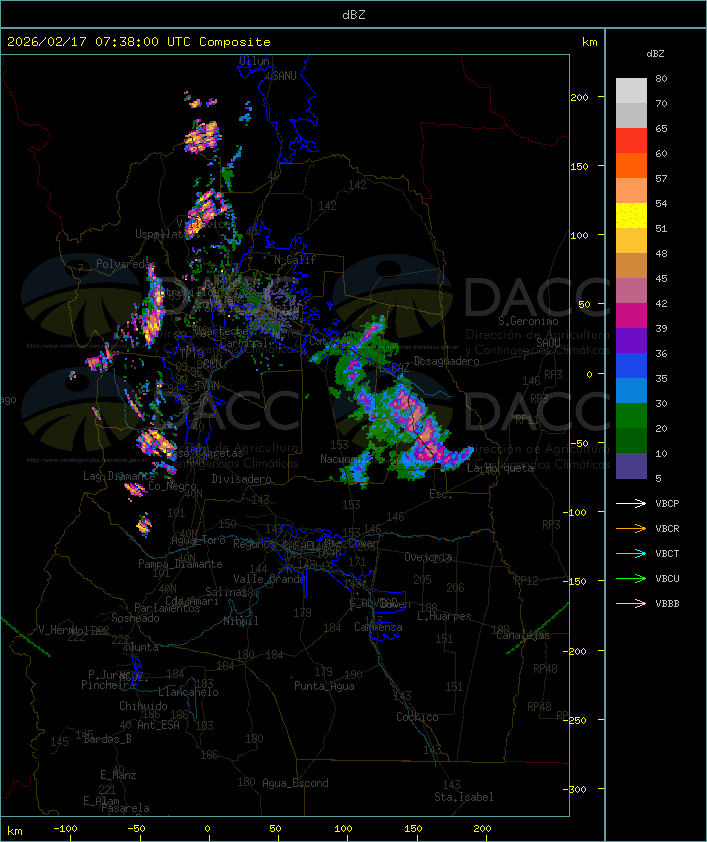Click the N_Calif map label
Image resolution: width=707 pixels, height=842 pixels.
pos(295,259)
